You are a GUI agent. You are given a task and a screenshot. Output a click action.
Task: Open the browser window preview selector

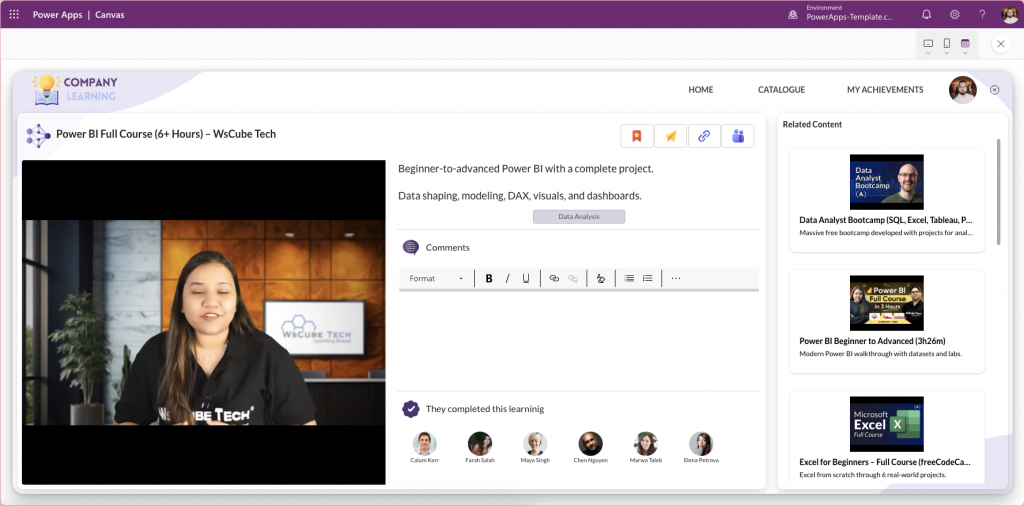coord(965,44)
